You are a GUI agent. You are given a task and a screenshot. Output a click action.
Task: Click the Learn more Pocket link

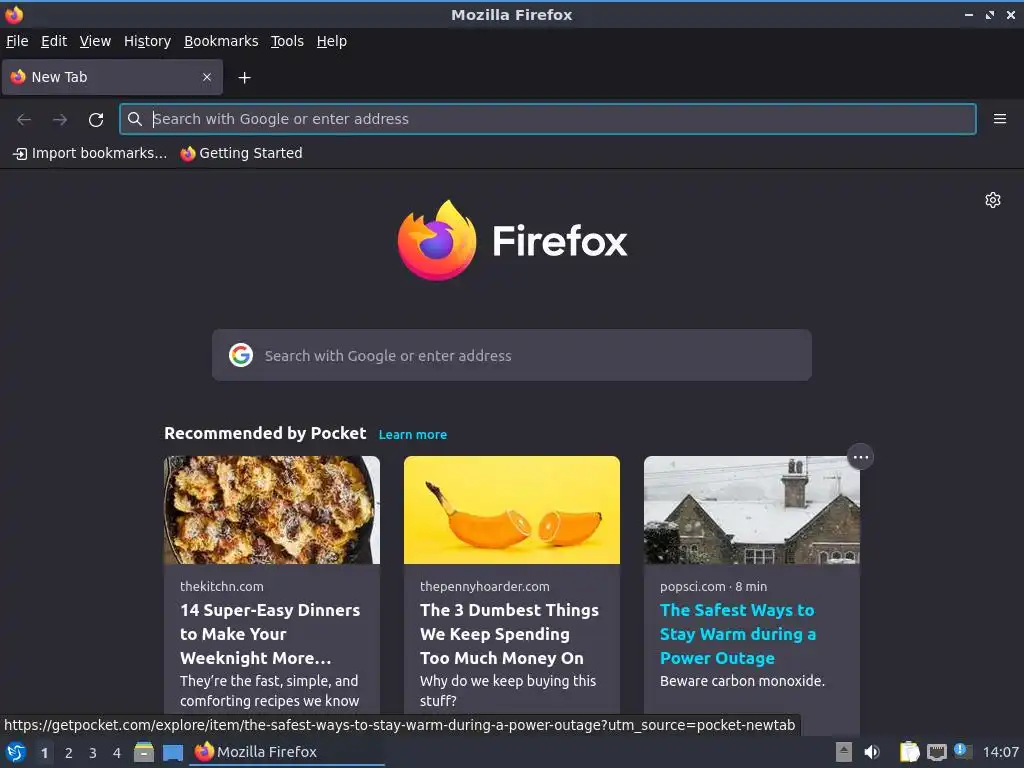pyautogui.click(x=413, y=434)
